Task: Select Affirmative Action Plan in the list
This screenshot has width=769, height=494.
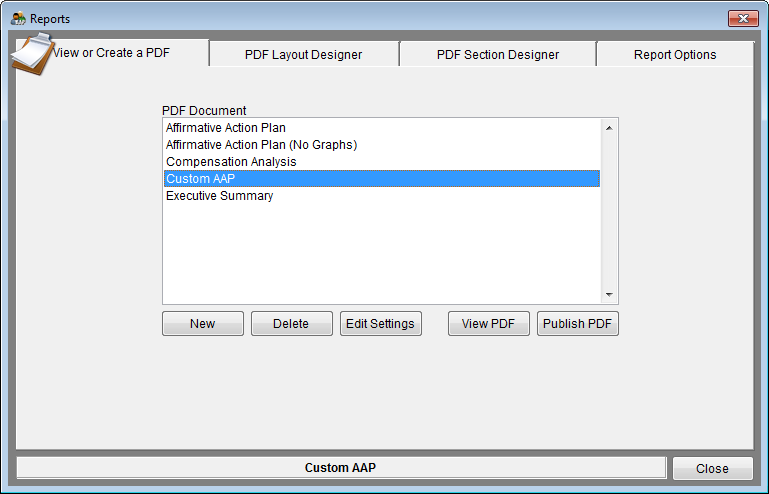Action: [382, 128]
